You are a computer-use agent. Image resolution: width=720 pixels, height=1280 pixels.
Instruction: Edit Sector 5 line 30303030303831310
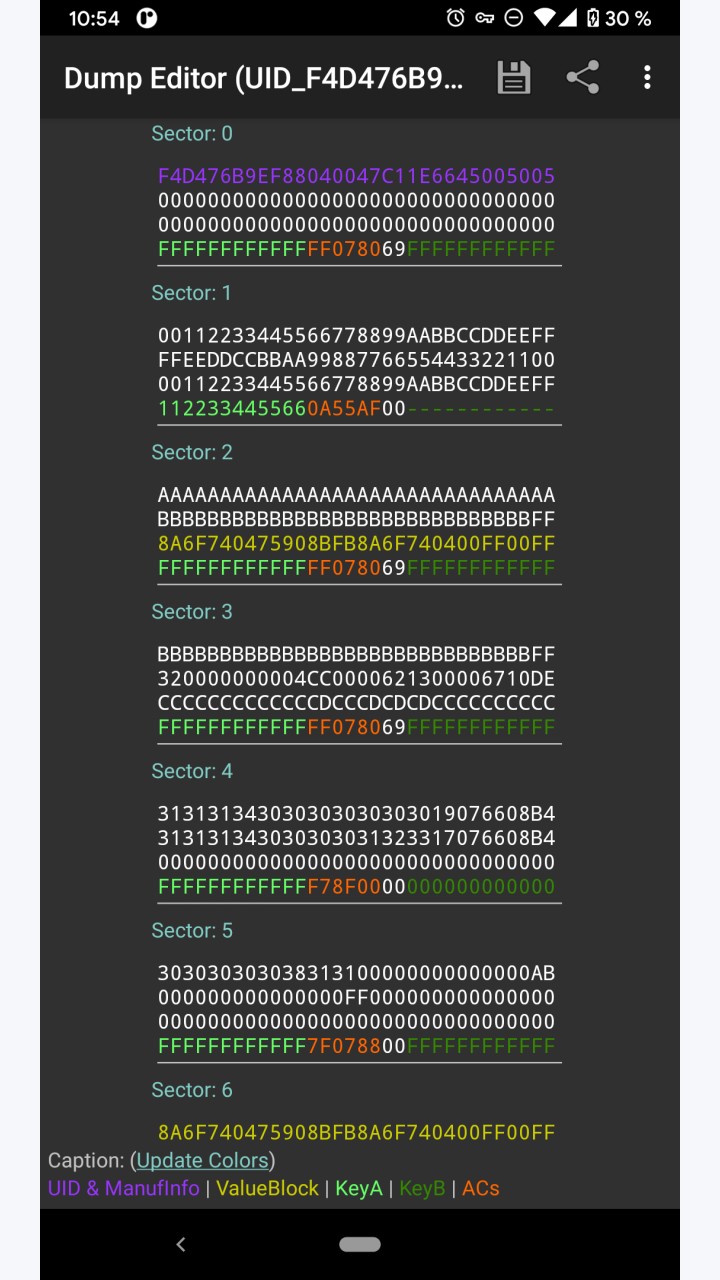point(357,973)
